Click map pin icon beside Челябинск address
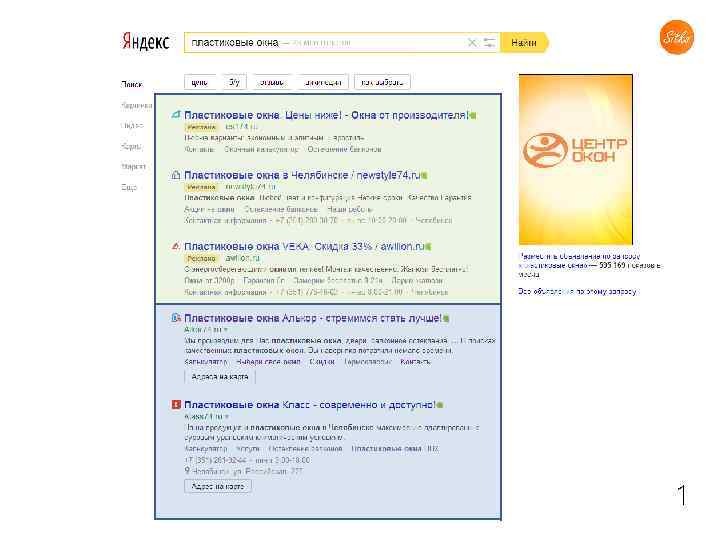The height and width of the screenshot is (540, 720). coord(187,471)
